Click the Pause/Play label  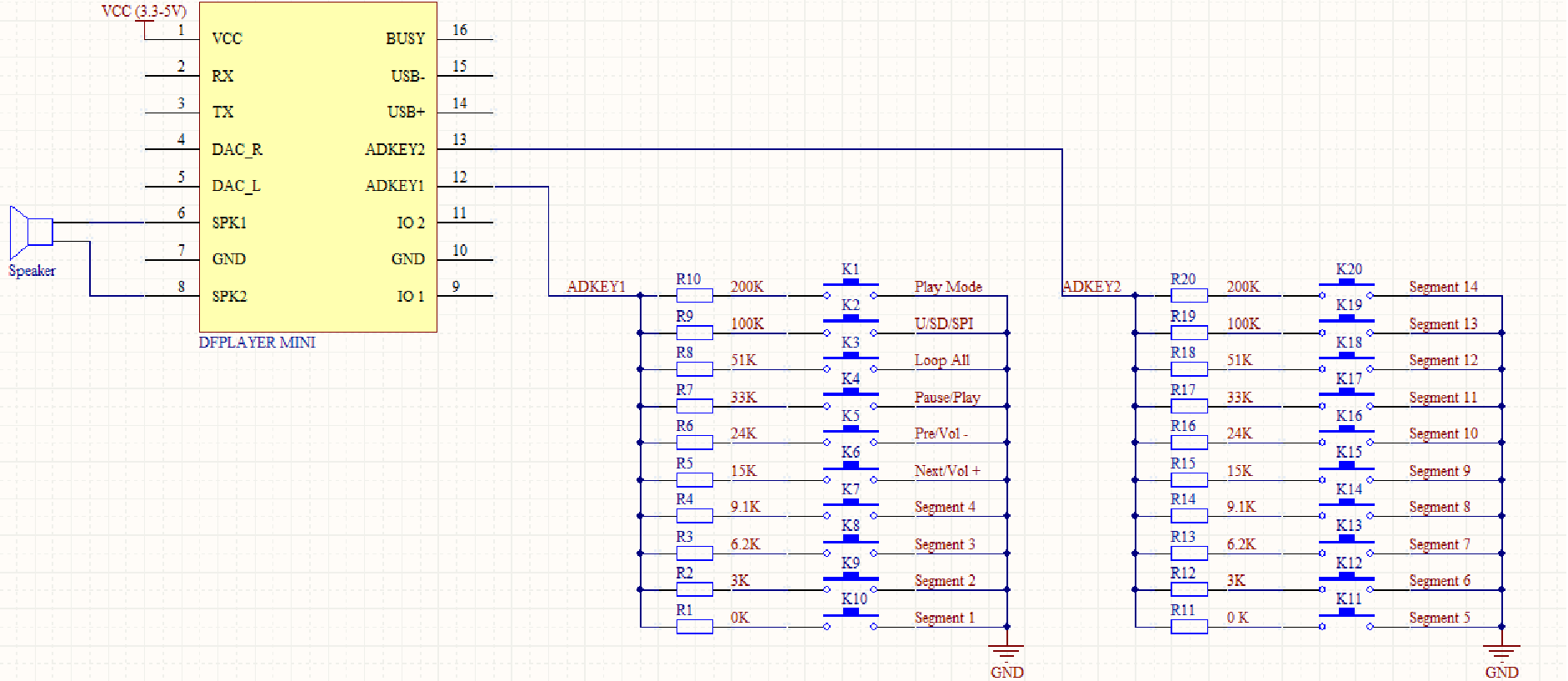[947, 398]
